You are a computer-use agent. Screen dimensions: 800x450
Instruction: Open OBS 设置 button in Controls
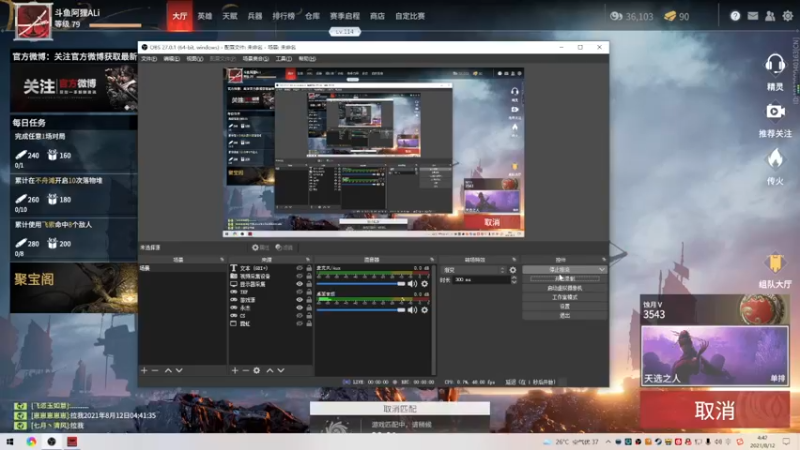(565, 306)
